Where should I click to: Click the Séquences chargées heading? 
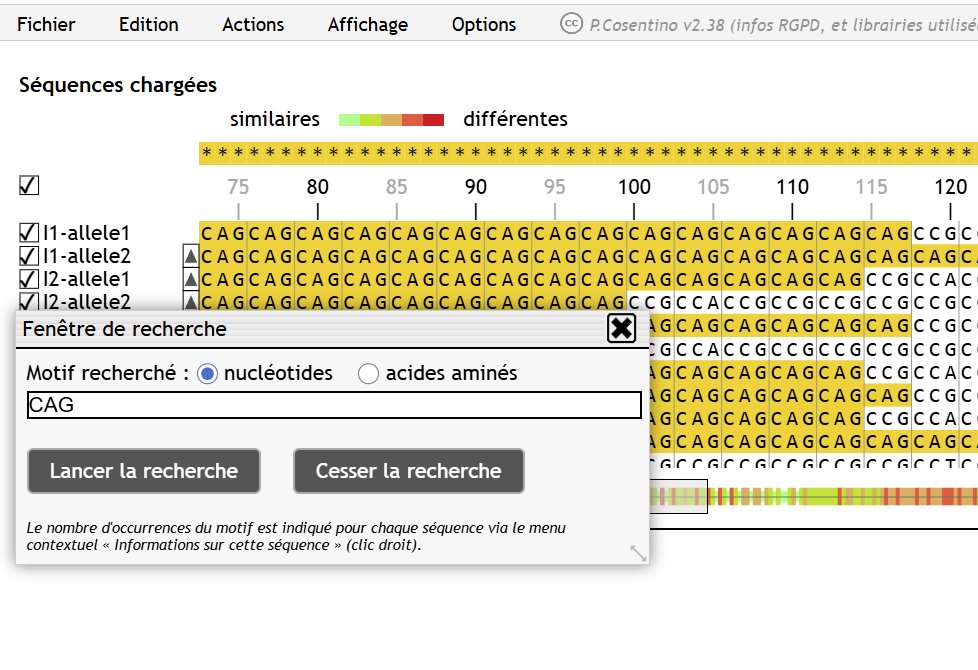coord(118,85)
